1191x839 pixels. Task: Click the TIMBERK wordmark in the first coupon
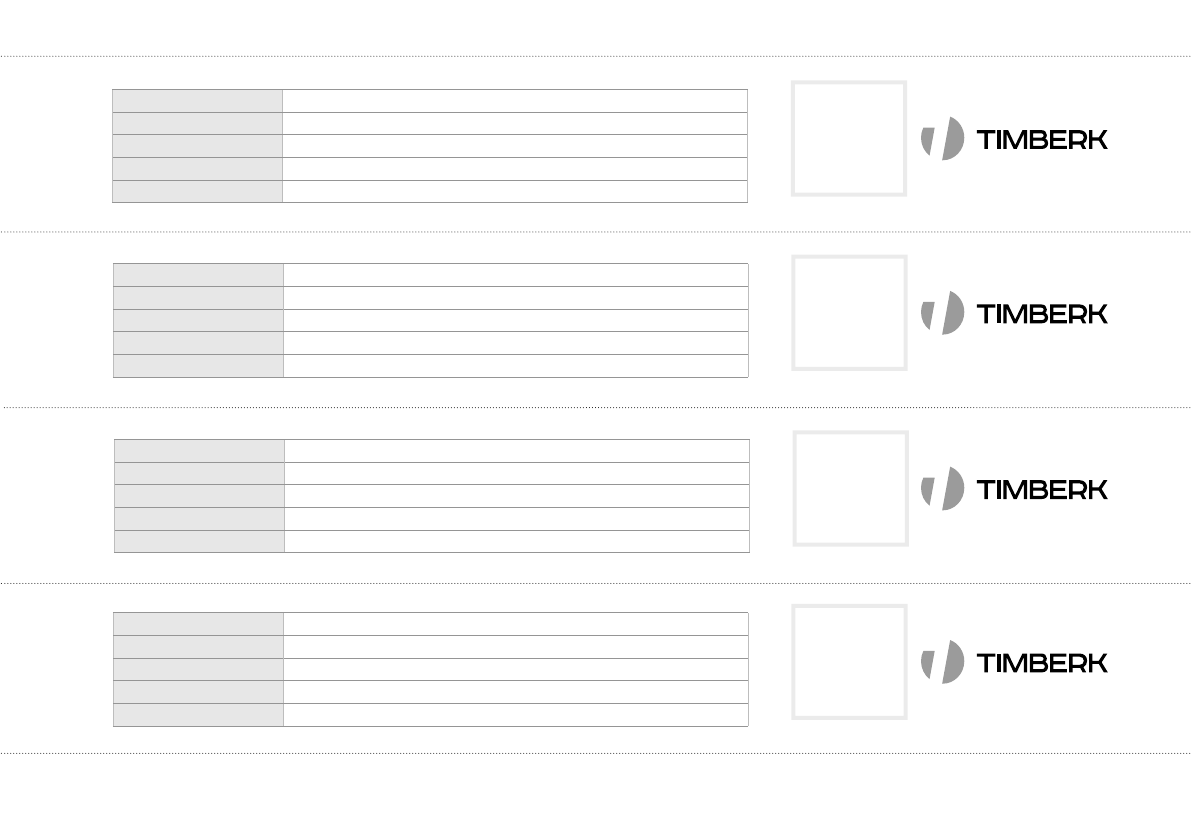(1042, 139)
